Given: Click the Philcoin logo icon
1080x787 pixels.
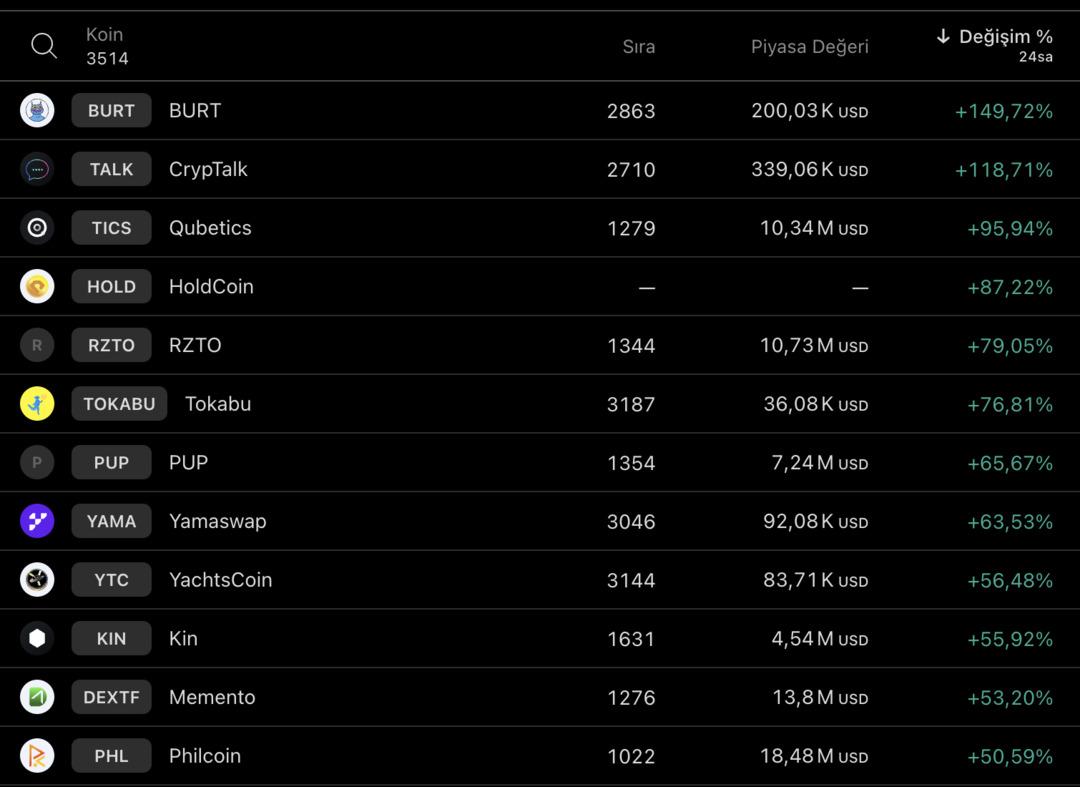Looking at the screenshot, I should pyautogui.click(x=37, y=756).
